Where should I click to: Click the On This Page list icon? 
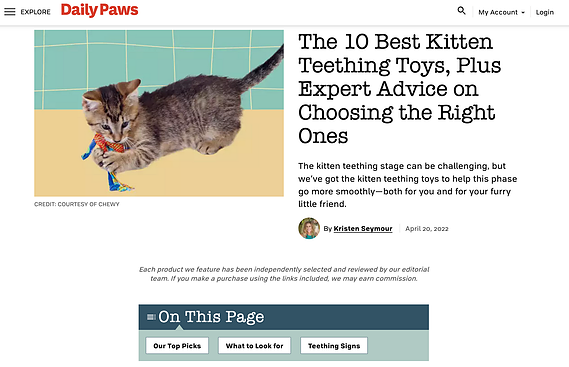151,317
